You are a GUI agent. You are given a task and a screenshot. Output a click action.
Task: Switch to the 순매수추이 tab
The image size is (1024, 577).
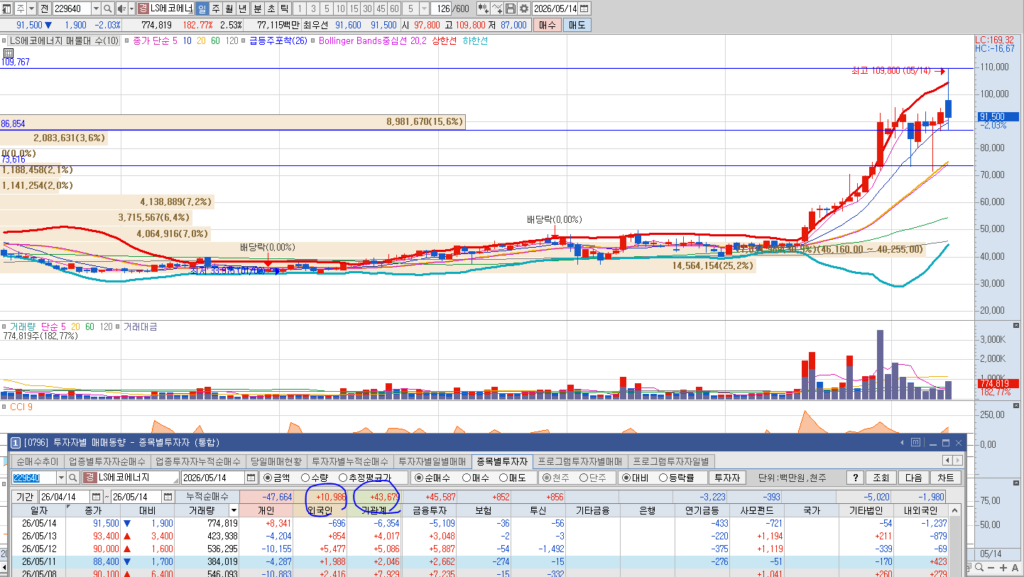37,461
